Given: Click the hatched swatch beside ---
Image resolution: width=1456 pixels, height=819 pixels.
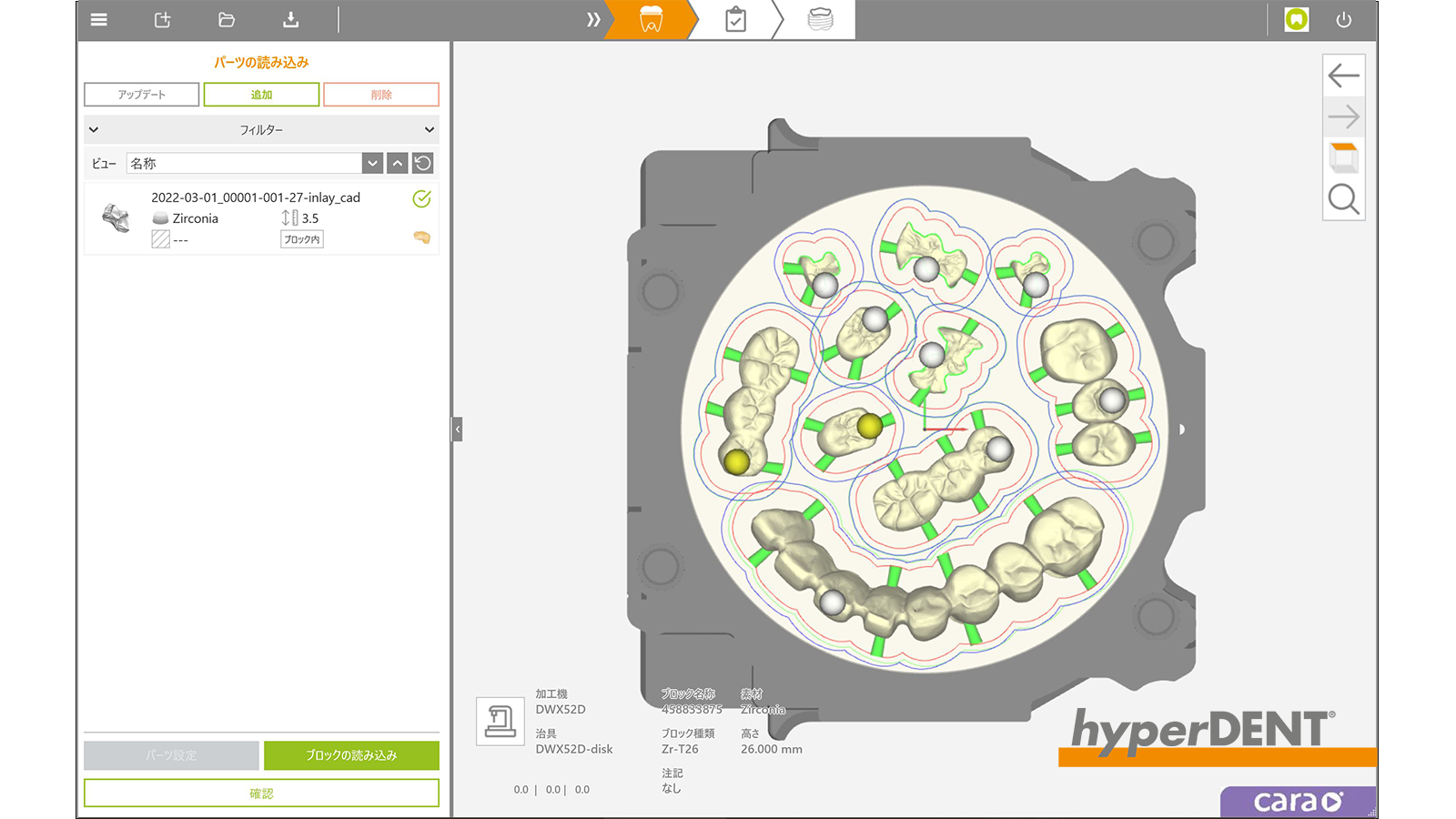Looking at the screenshot, I should 160,239.
